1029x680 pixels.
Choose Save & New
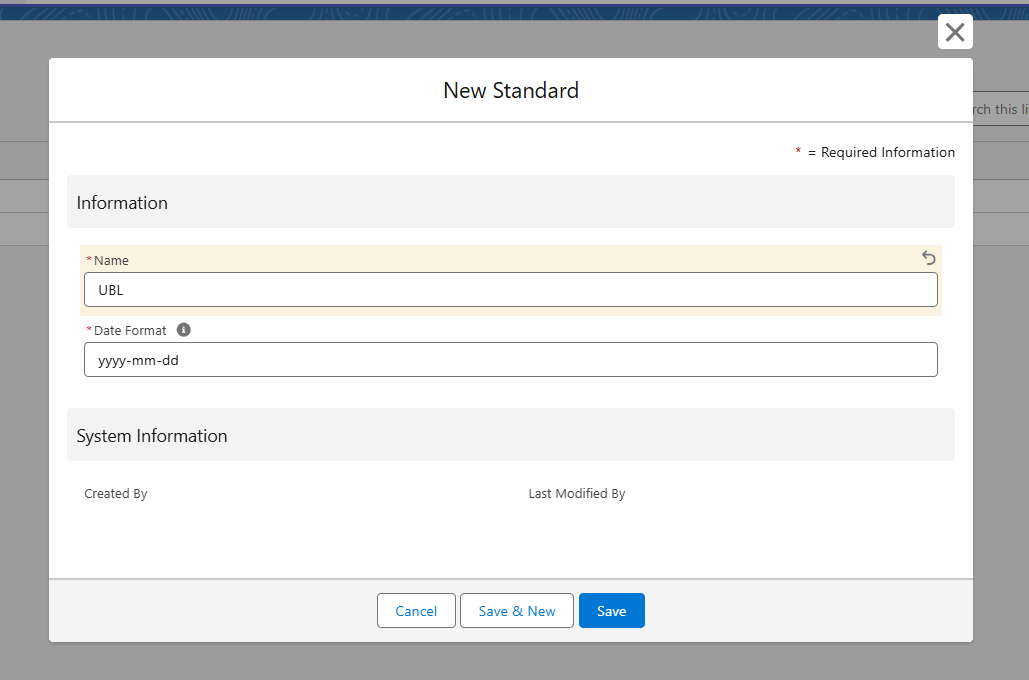click(x=516, y=611)
